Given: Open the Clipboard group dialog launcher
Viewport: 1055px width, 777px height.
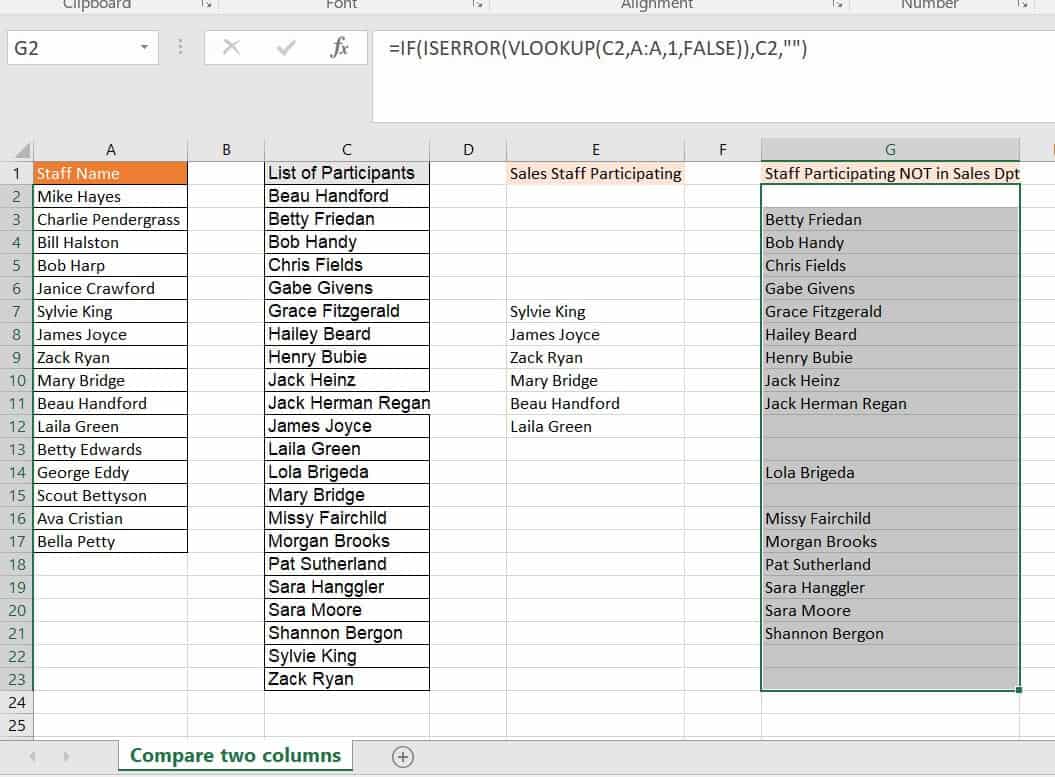Looking at the screenshot, I should coord(205,5).
